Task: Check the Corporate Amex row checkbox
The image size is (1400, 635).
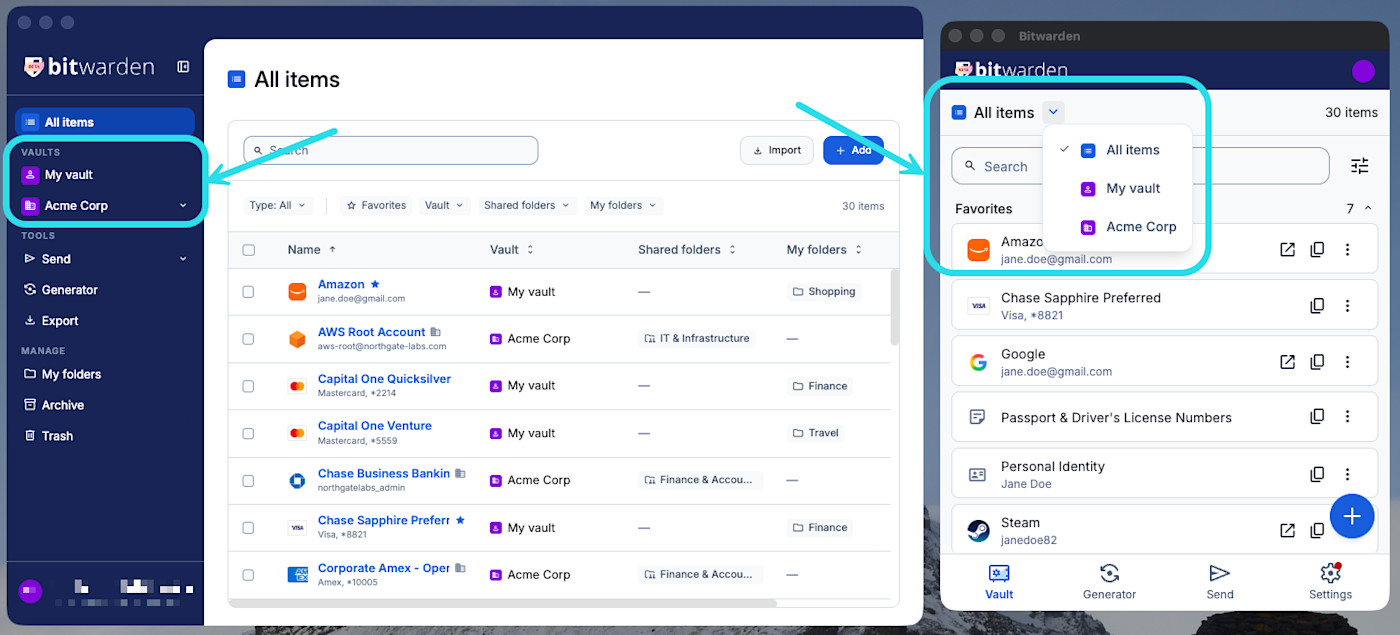Action: (248, 575)
